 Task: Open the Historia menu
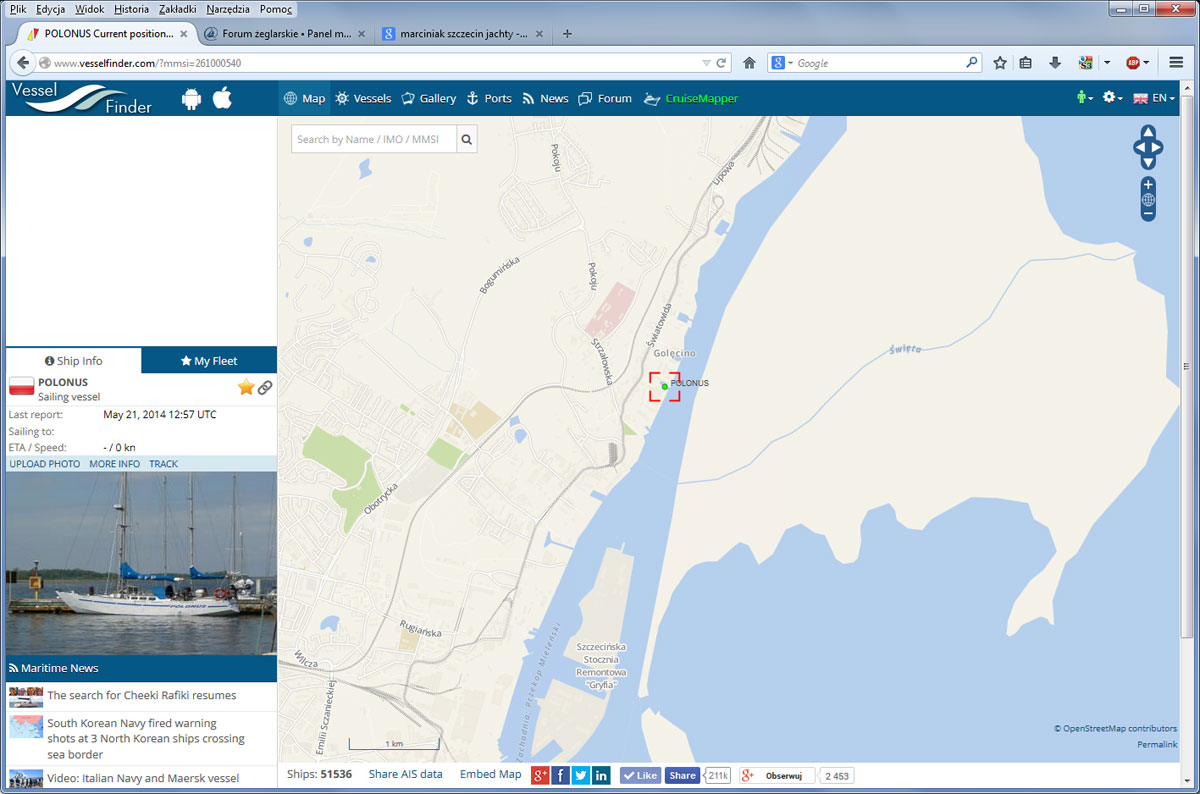[131, 9]
